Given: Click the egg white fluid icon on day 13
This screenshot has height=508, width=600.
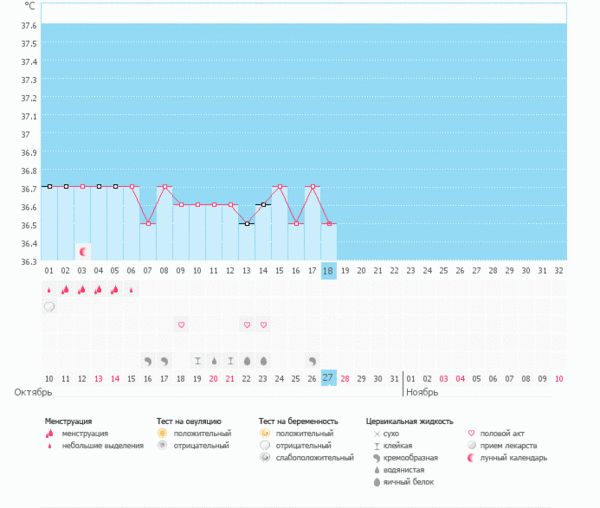Looking at the screenshot, I should click(247, 360).
